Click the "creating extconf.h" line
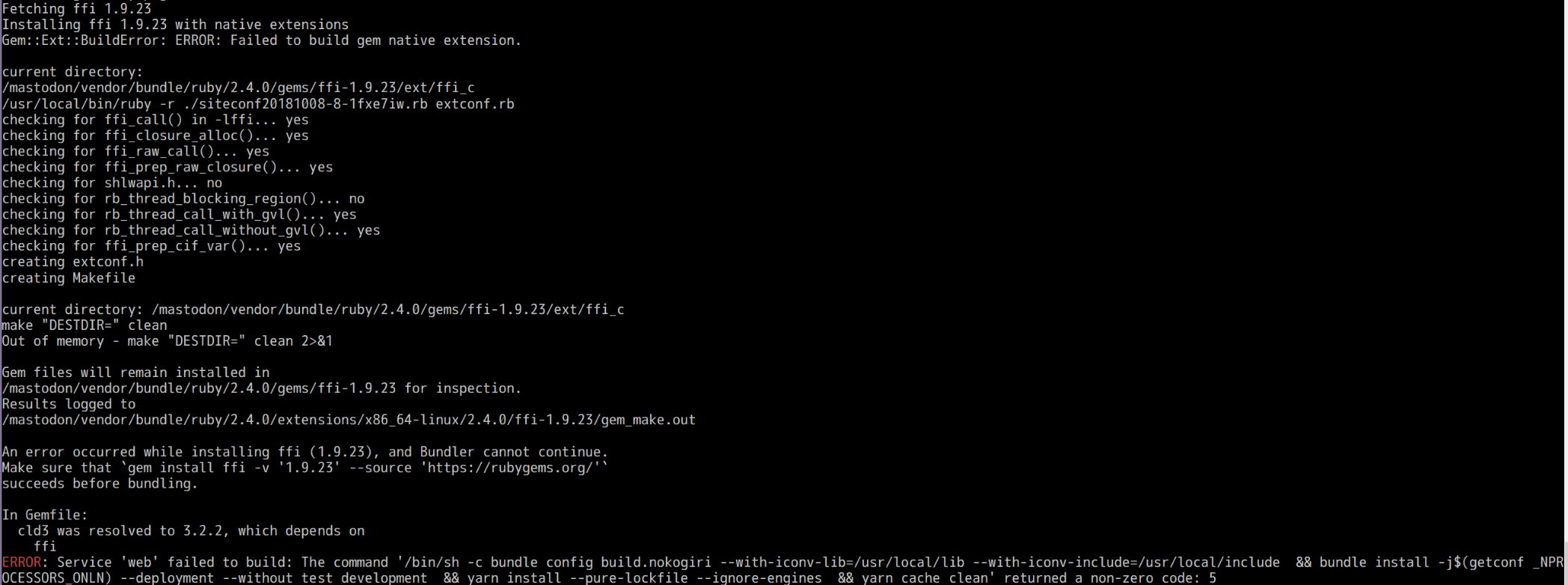Screen dimensions: 1568x585 coord(73,263)
